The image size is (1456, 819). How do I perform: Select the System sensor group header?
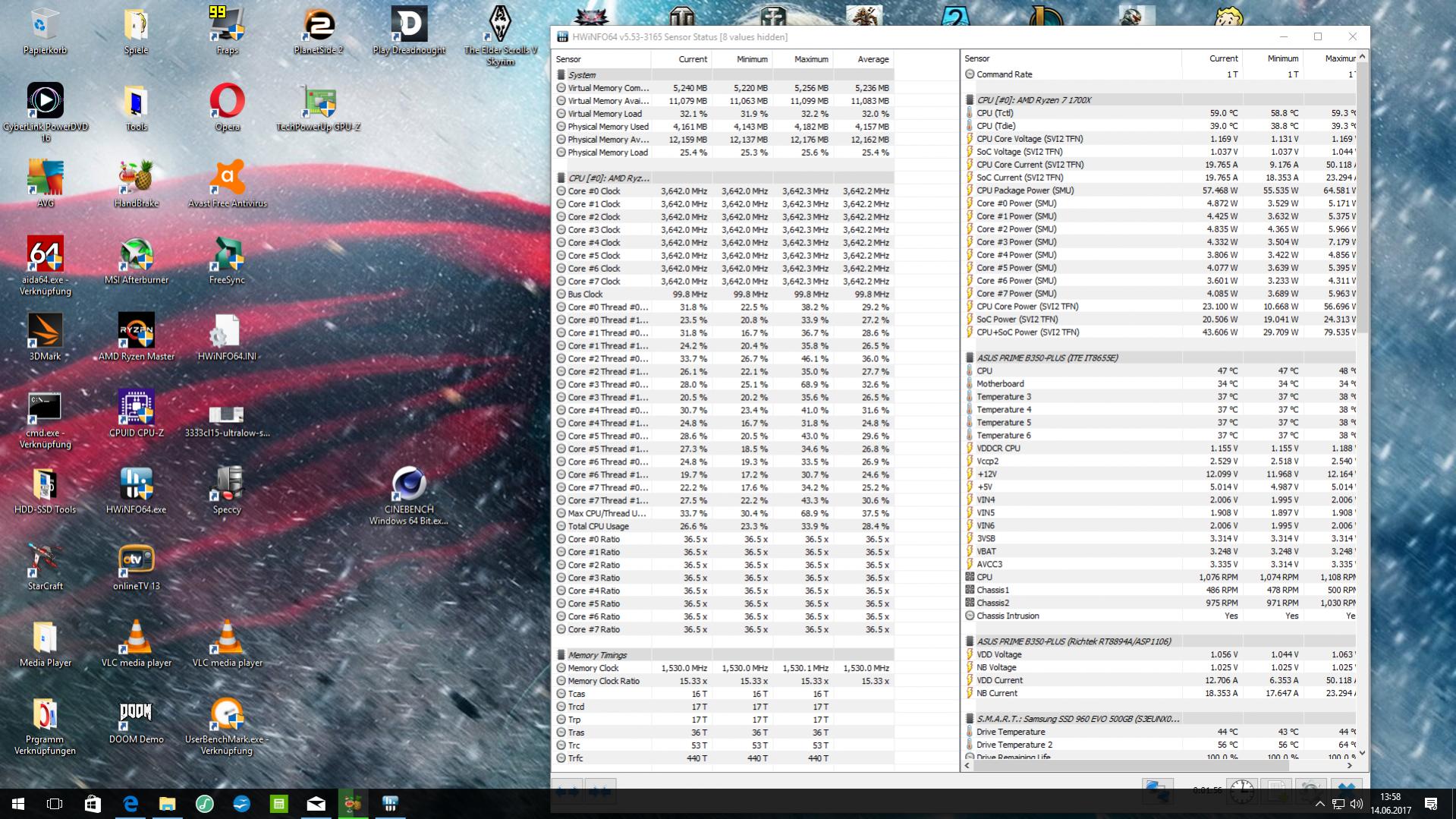[x=722, y=75]
